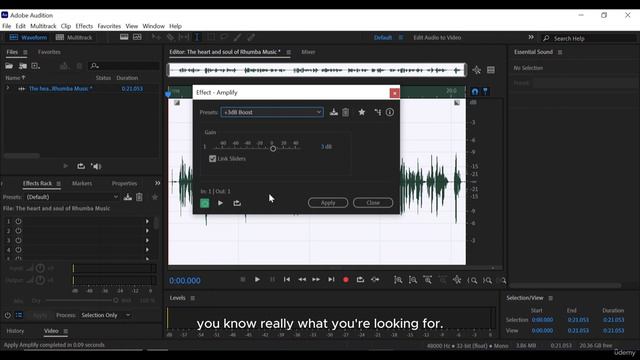Screen dimensions: 640x360
Task: Open the effect list arrow for slot 1
Action: 147,221
